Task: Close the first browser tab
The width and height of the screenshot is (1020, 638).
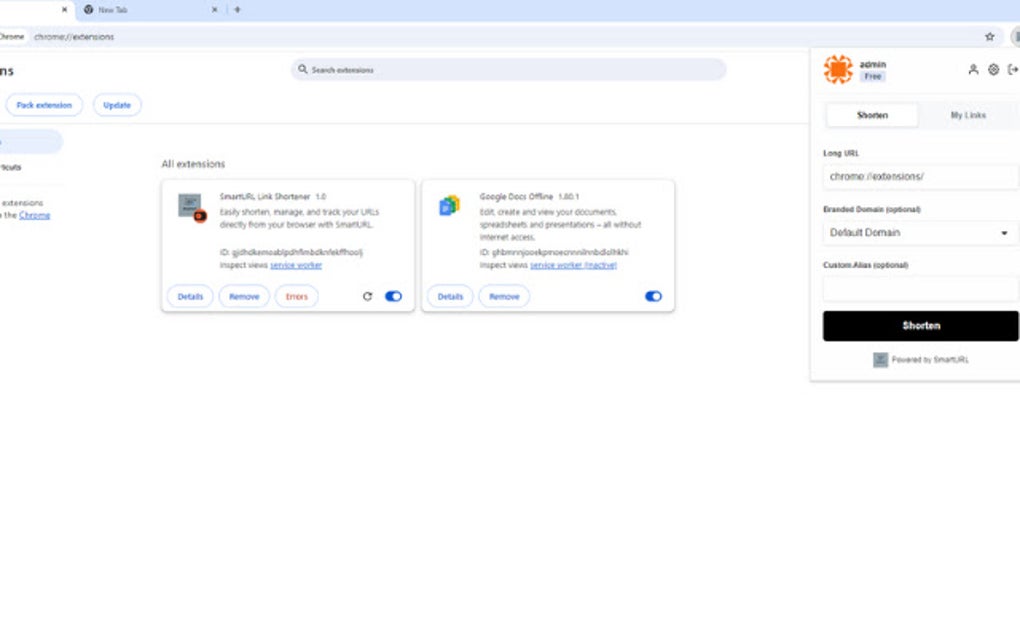Action: pyautogui.click(x=64, y=10)
